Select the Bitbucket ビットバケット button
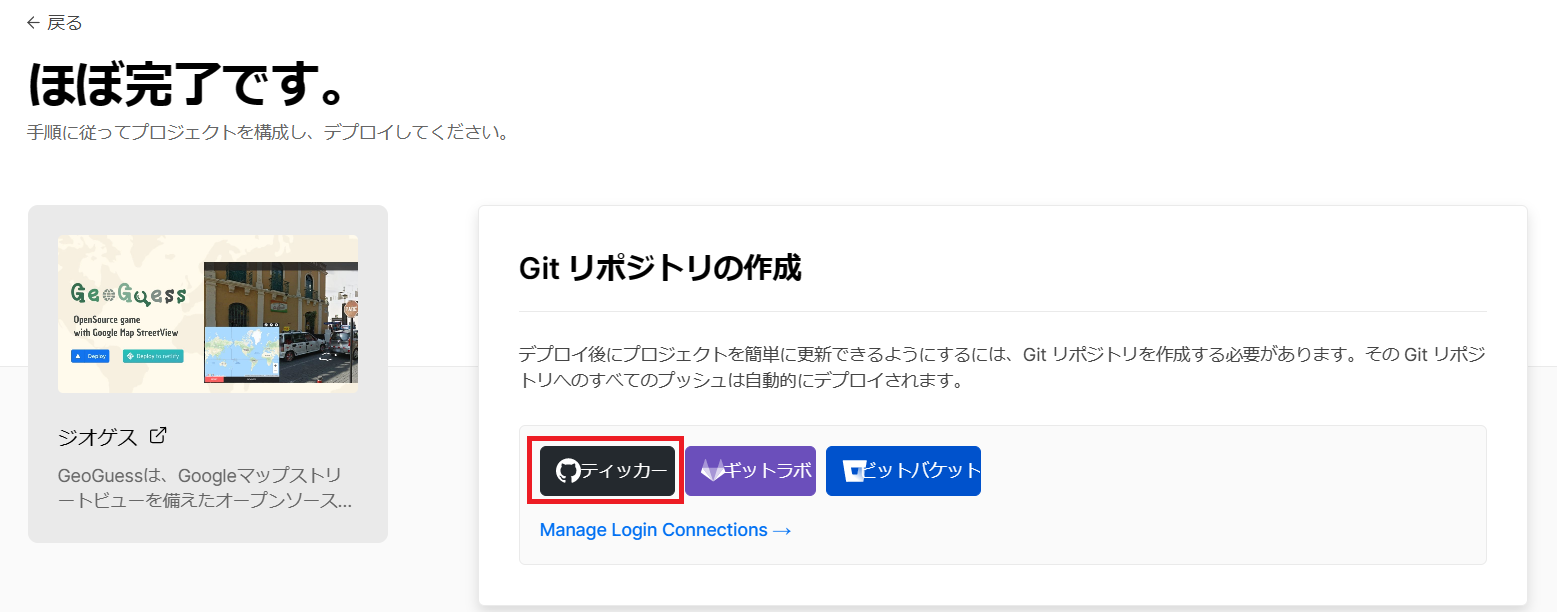 pos(903,471)
